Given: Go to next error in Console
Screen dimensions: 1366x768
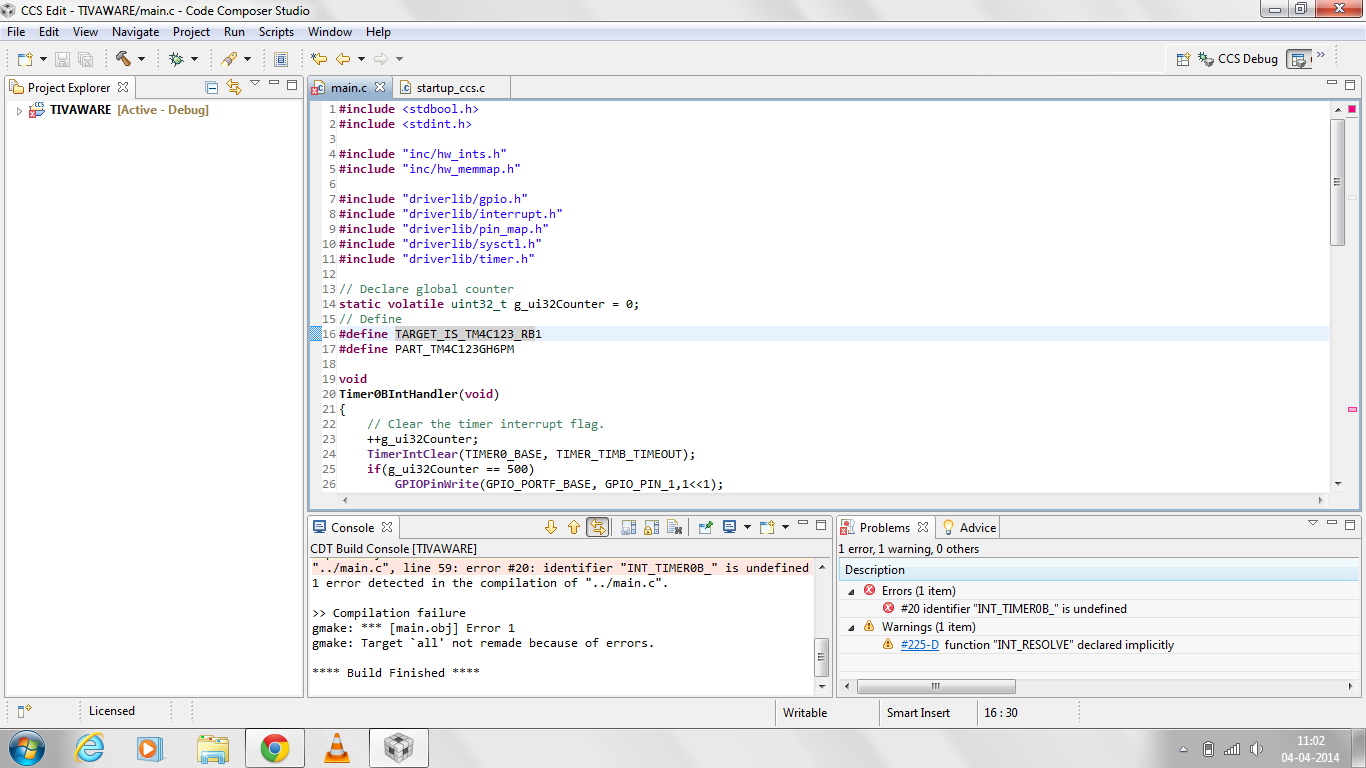Looking at the screenshot, I should 550,527.
